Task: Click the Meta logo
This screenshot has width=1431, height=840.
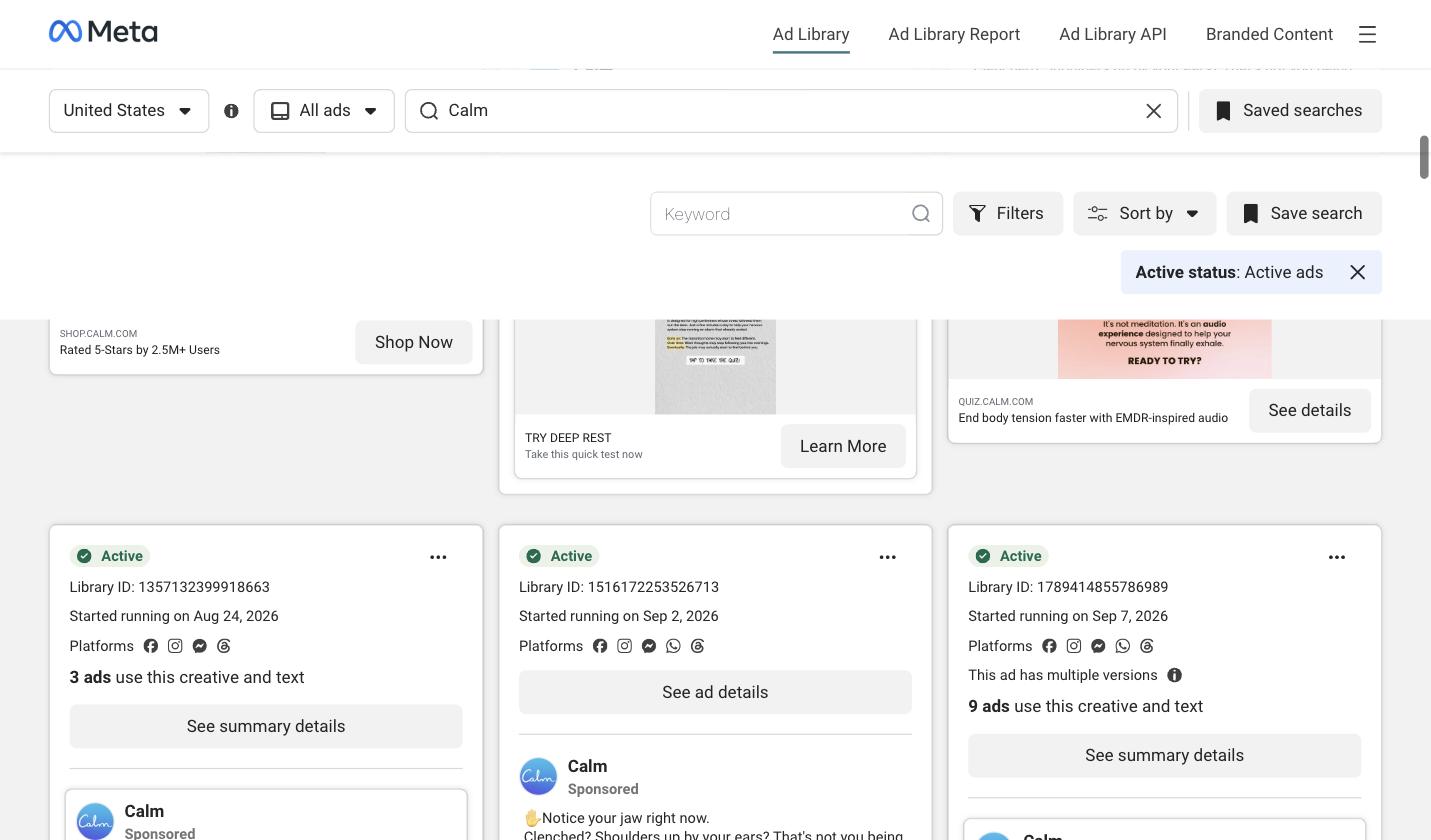Action: [x=103, y=32]
